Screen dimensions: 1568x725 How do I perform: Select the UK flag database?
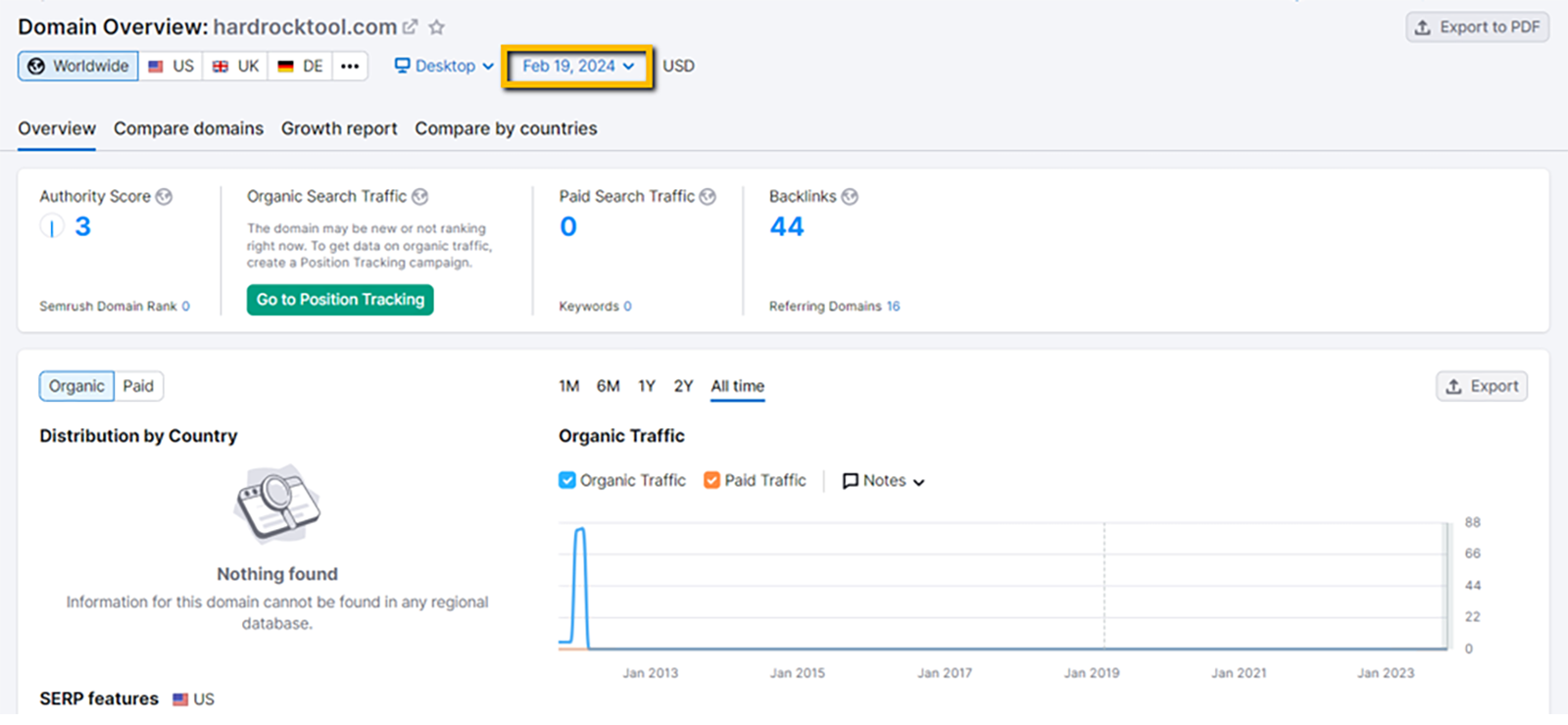(235, 67)
